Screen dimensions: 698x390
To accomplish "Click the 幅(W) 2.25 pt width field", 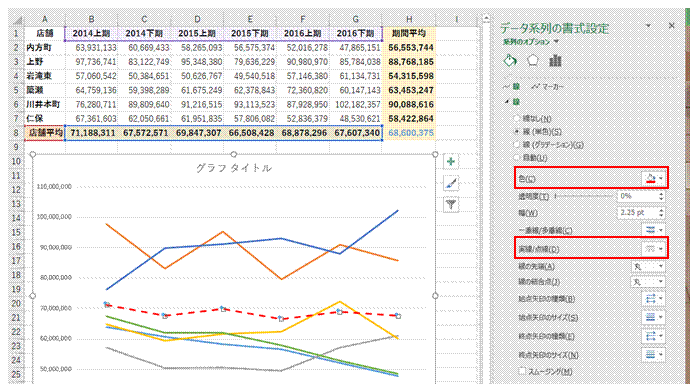I will click(x=637, y=213).
